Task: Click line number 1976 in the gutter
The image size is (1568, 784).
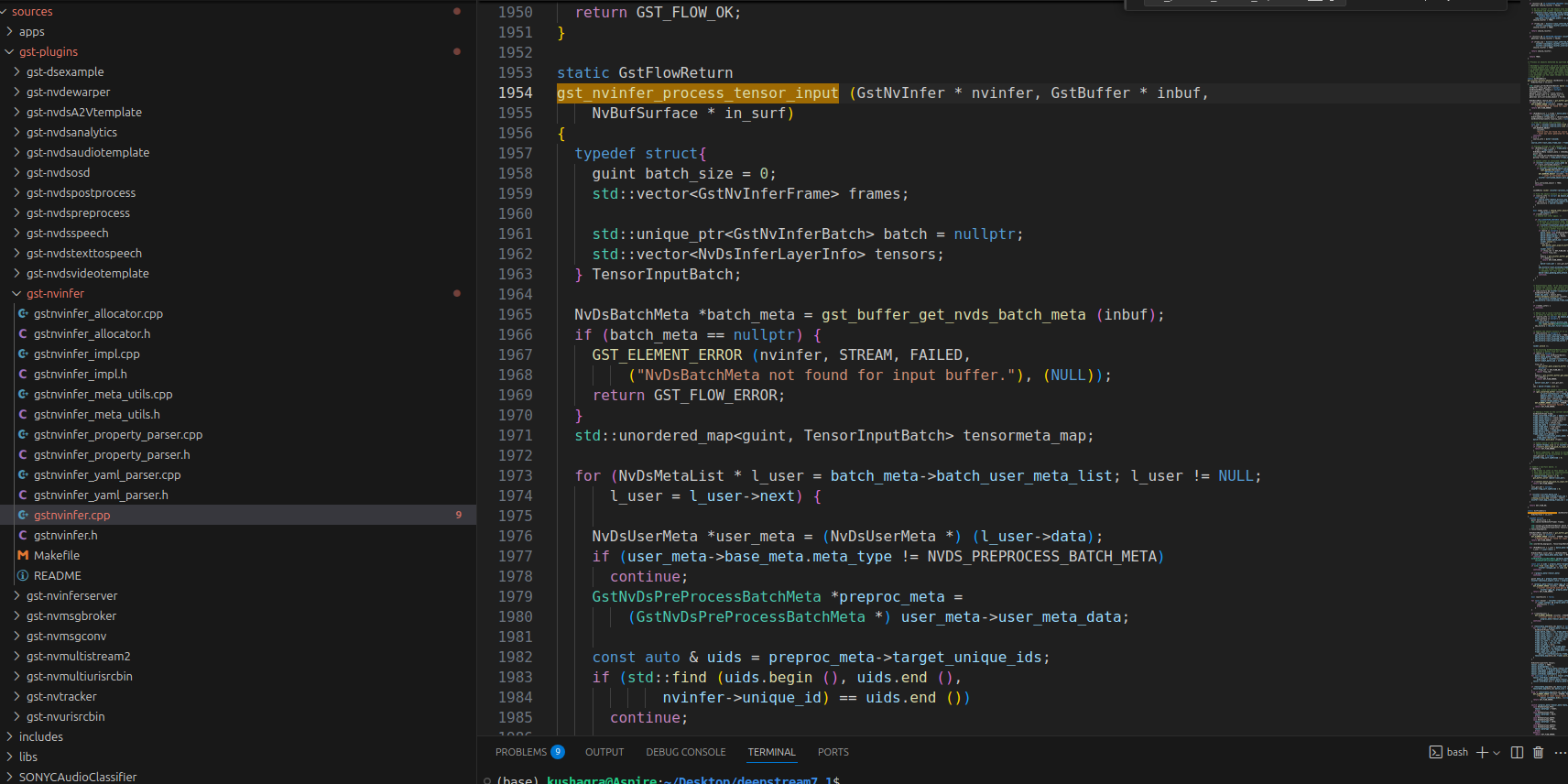Action: (x=515, y=536)
